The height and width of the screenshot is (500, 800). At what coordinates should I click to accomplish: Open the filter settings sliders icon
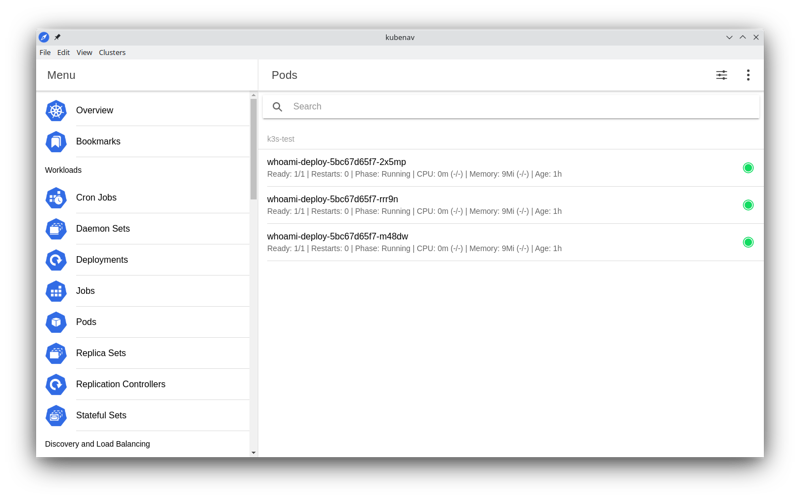(x=721, y=76)
